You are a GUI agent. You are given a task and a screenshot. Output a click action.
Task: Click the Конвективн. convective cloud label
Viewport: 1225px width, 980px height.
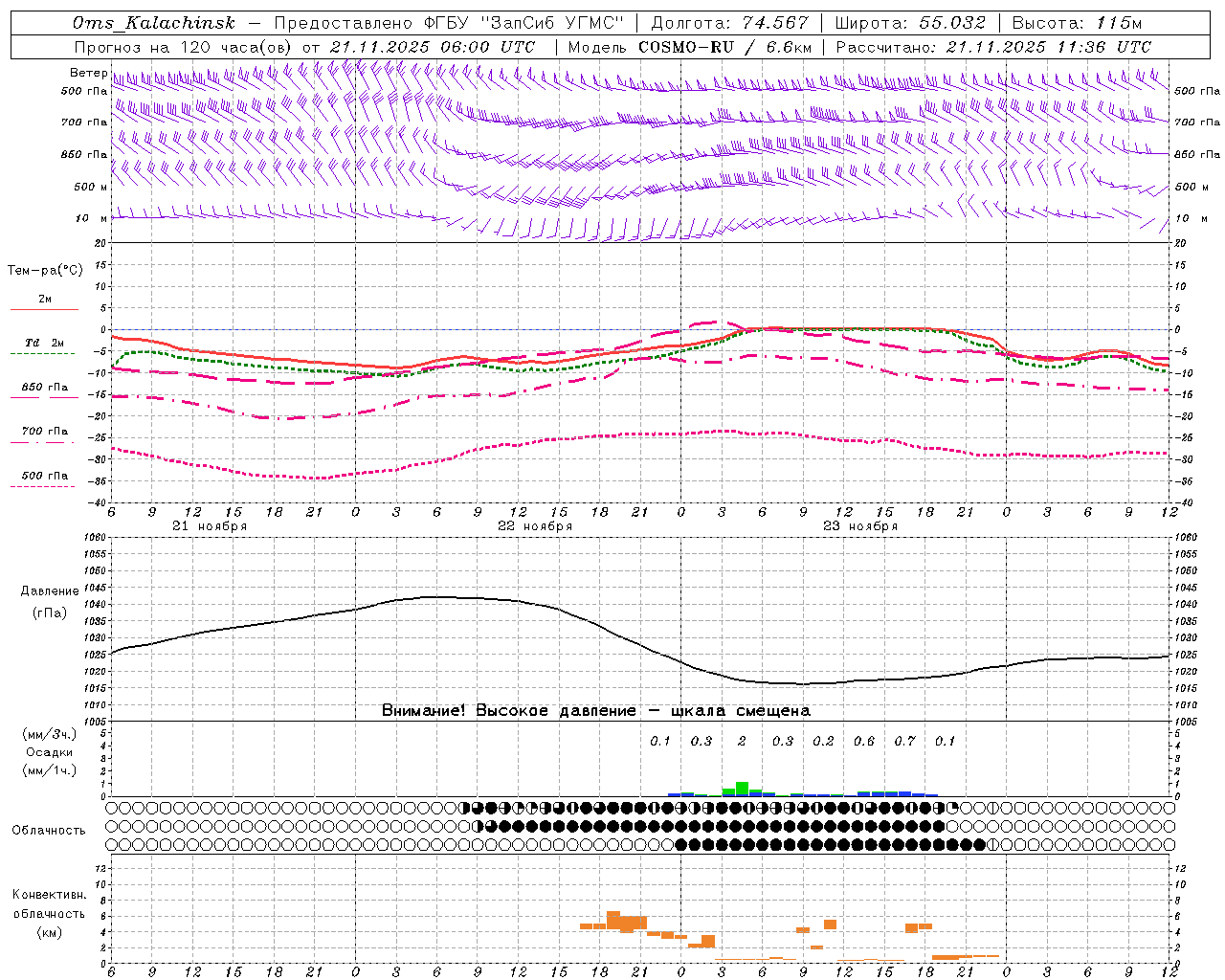pyautogui.click(x=49, y=895)
